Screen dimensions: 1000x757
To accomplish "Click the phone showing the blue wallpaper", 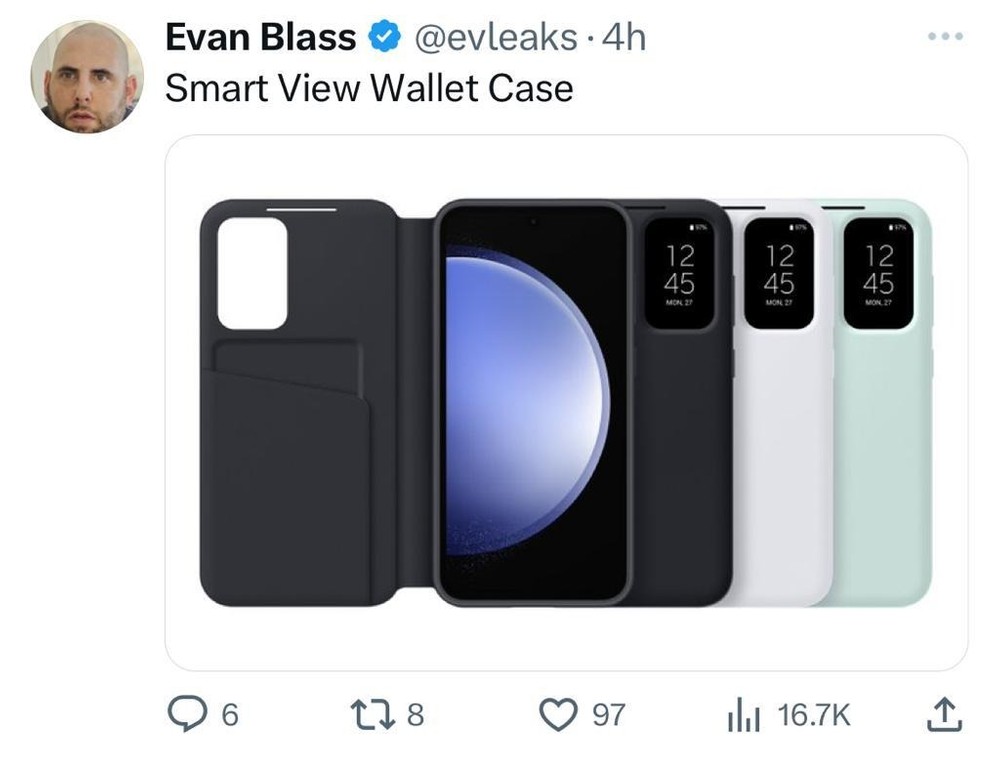I will 532,400.
